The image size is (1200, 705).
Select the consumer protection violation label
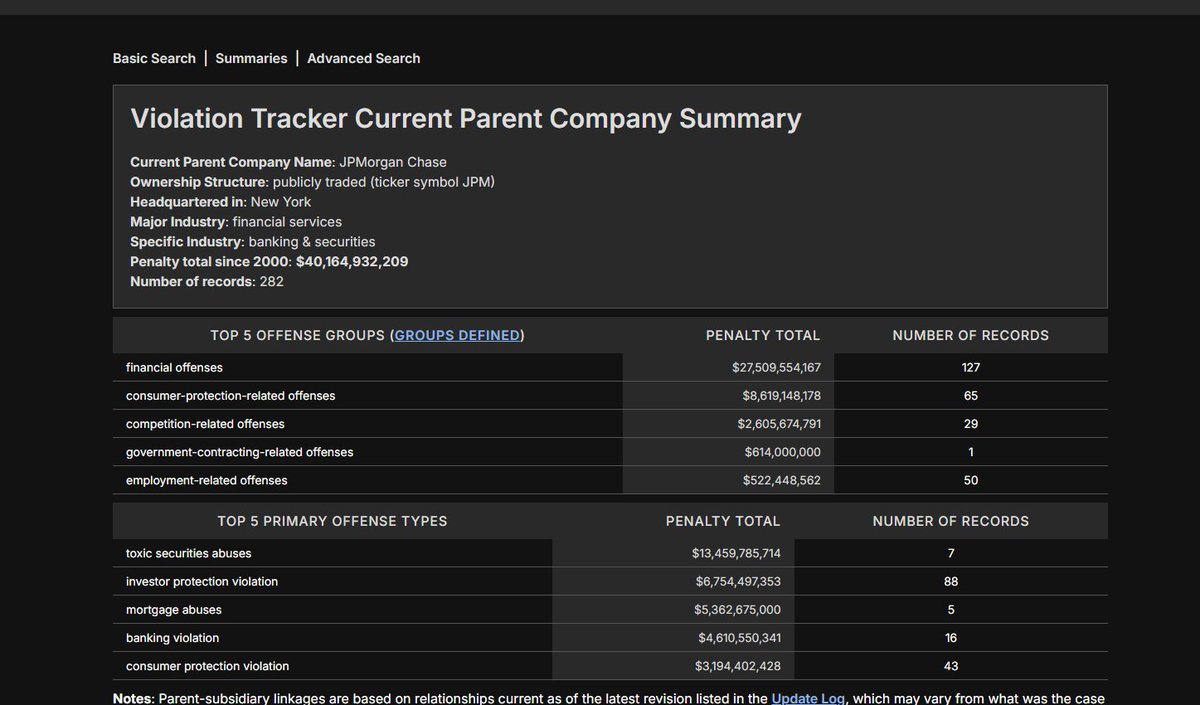coord(207,665)
